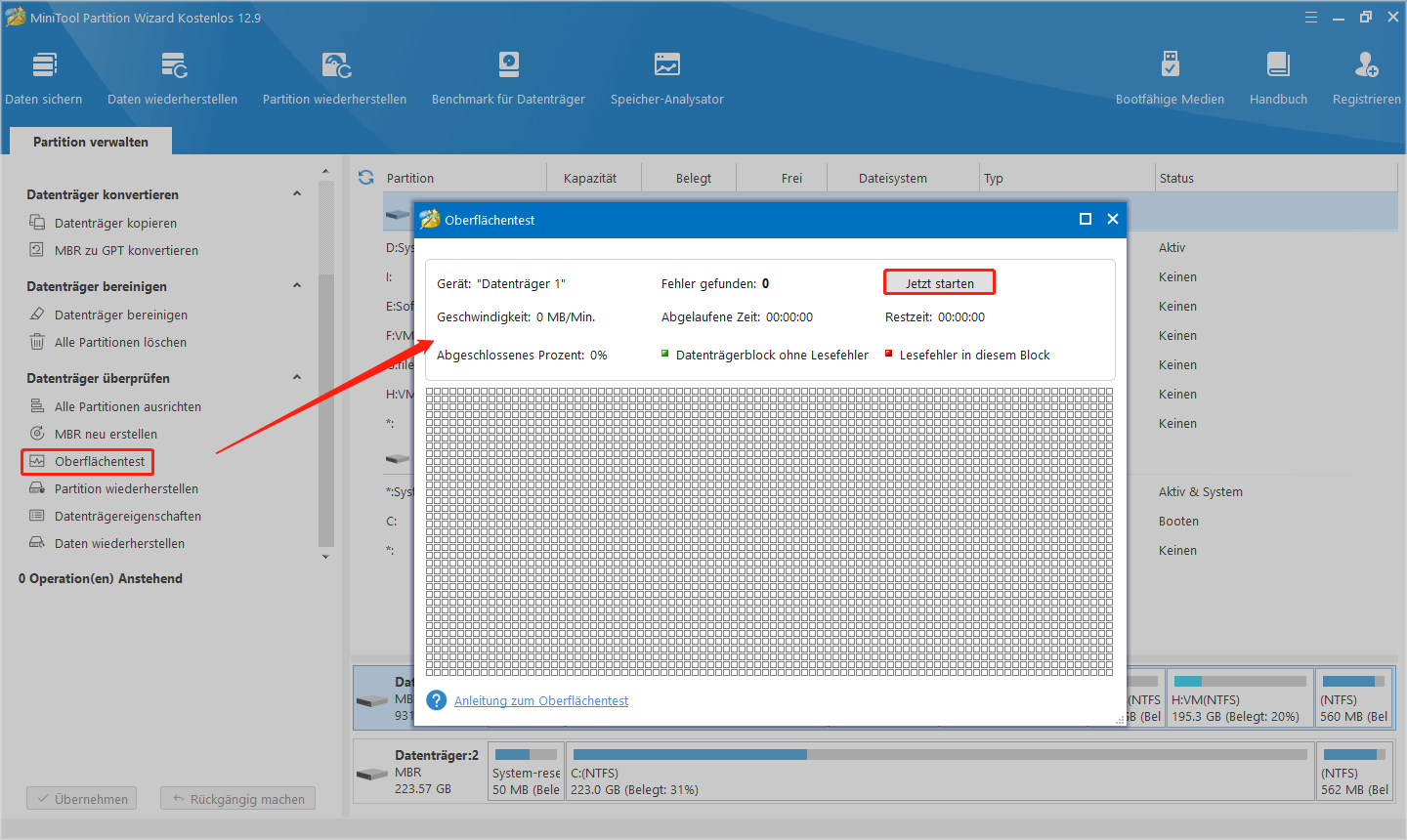Open Daten wiederherstellen in the top toolbar

click(x=173, y=78)
